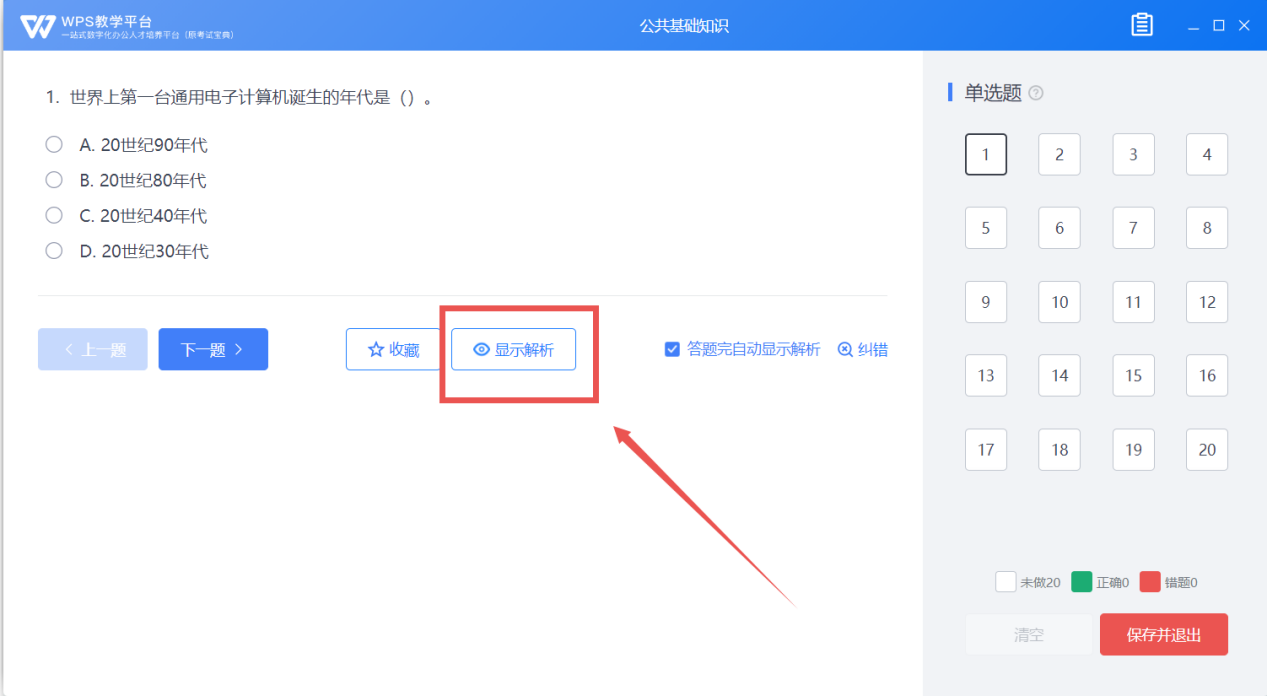1267x696 pixels.
Task: Select option B. 20世纪80年代
Action: click(54, 180)
